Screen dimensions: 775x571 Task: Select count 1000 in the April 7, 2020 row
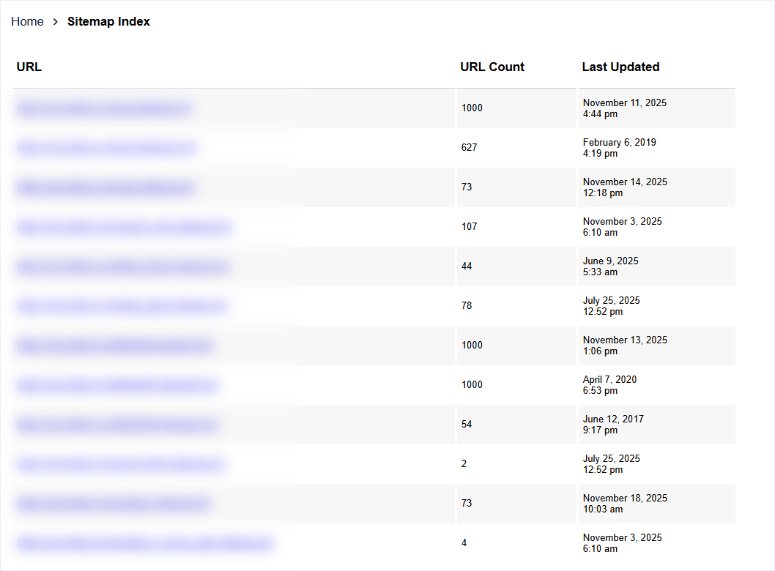point(472,385)
